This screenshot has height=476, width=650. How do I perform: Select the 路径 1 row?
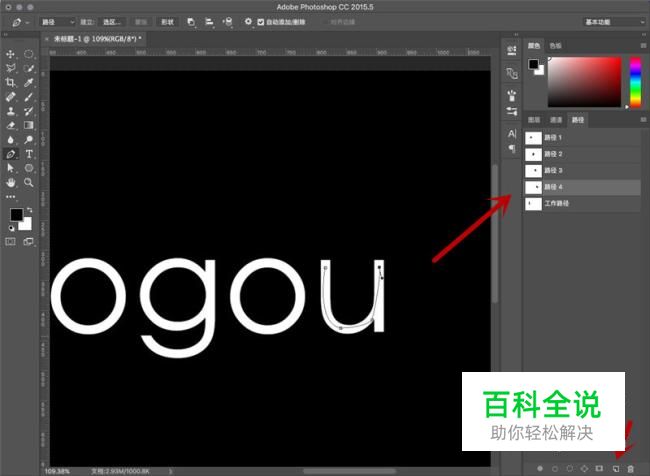pos(582,138)
